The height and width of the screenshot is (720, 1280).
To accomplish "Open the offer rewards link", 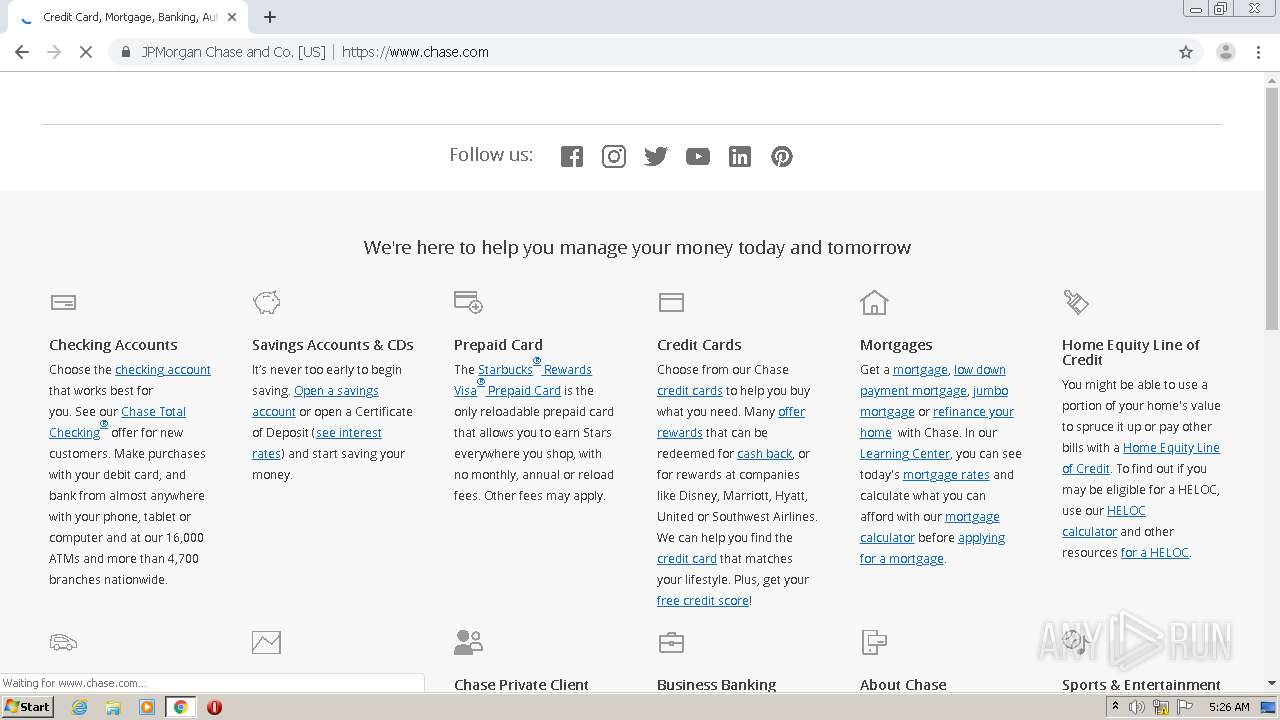I will click(731, 422).
